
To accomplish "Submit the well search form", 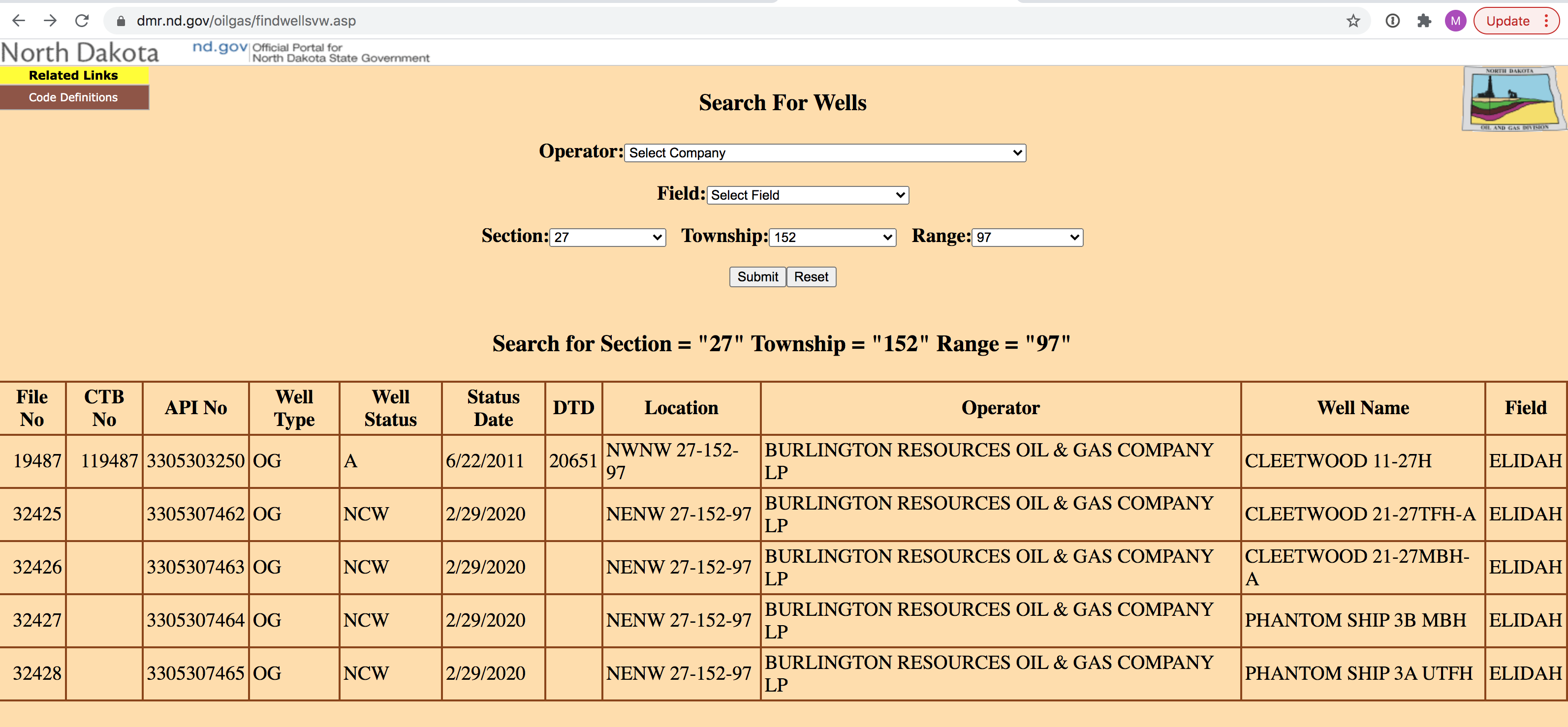I will click(757, 277).
